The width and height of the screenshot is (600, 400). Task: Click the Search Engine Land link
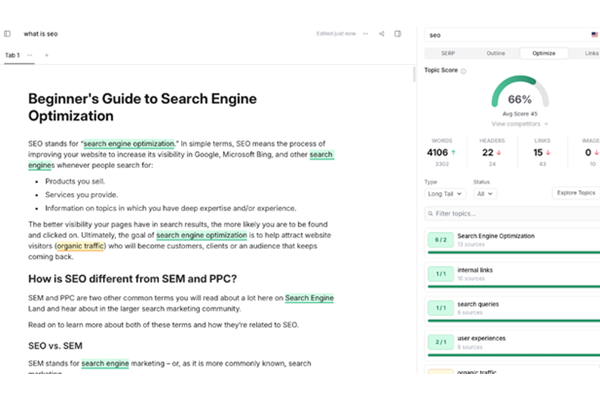tap(309, 298)
